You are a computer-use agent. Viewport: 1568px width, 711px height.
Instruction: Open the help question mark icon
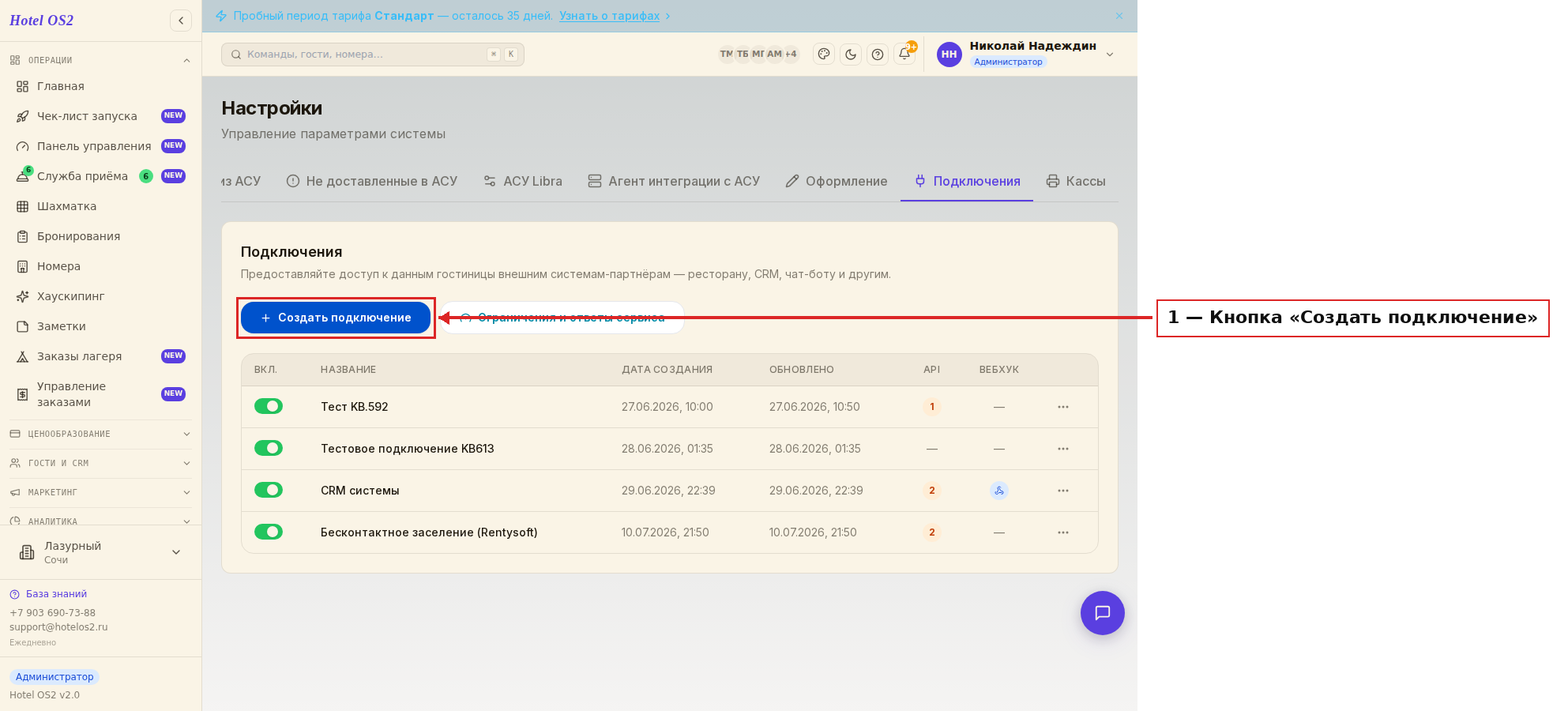click(x=878, y=55)
